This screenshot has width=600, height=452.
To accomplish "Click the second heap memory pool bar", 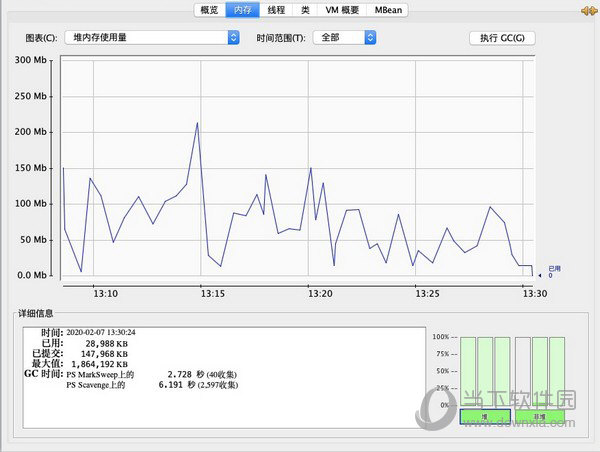I will tap(485, 372).
